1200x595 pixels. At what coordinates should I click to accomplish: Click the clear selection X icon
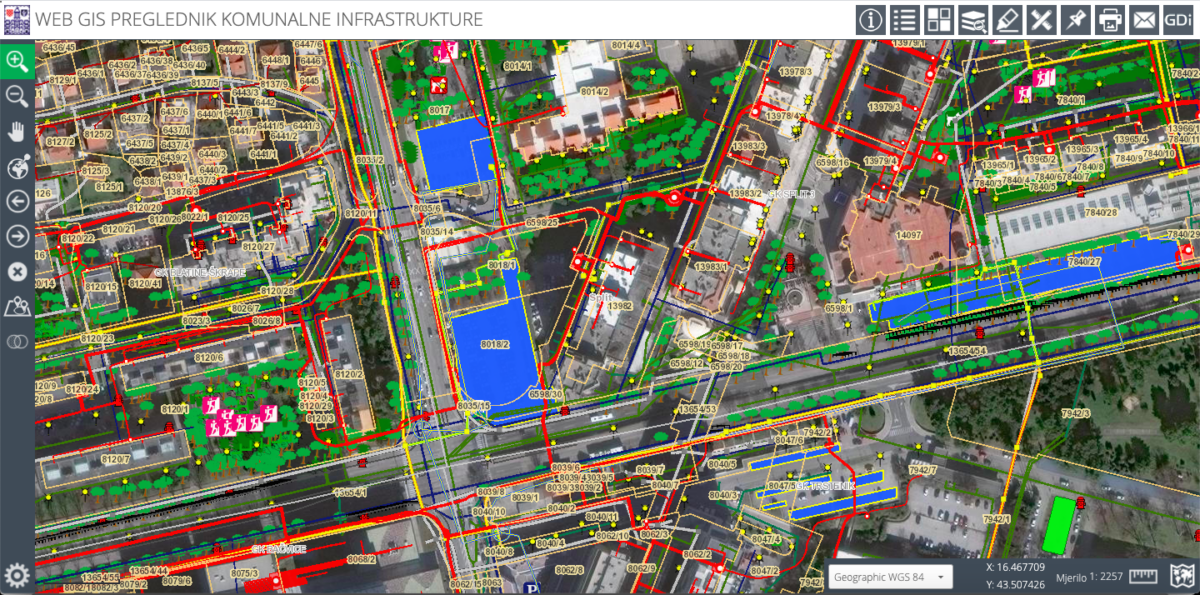click(17, 271)
